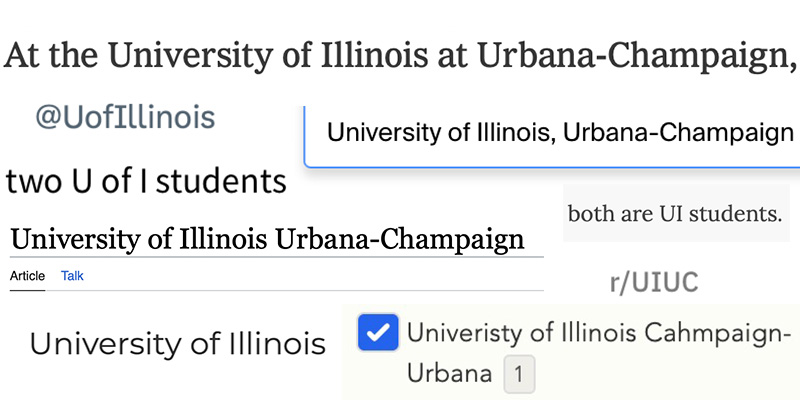The width and height of the screenshot is (800, 418).
Task: Click the University of Illinois, Urbana-Champaign field
Action: 552,136
